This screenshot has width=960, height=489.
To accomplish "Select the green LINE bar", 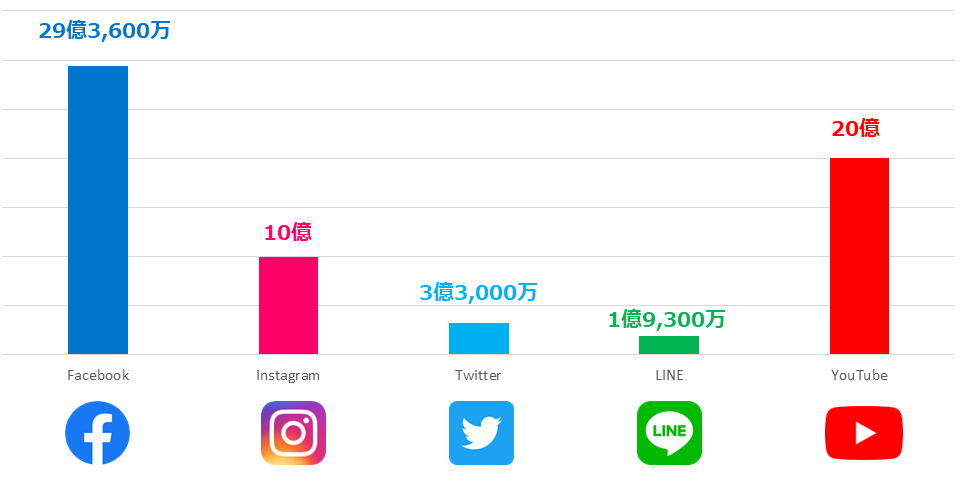I will pos(669,345).
